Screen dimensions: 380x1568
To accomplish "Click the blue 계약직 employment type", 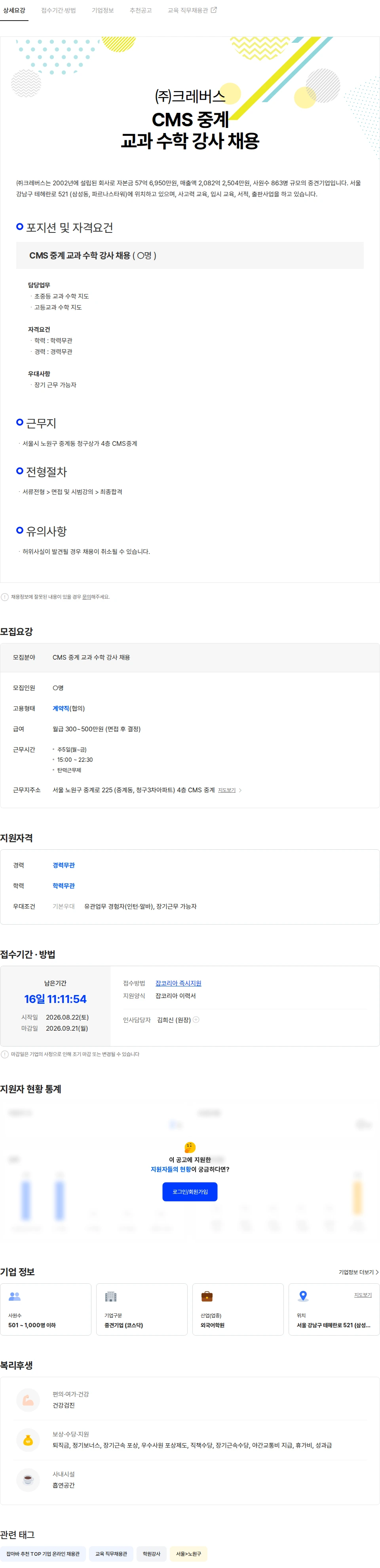I will tap(61, 708).
